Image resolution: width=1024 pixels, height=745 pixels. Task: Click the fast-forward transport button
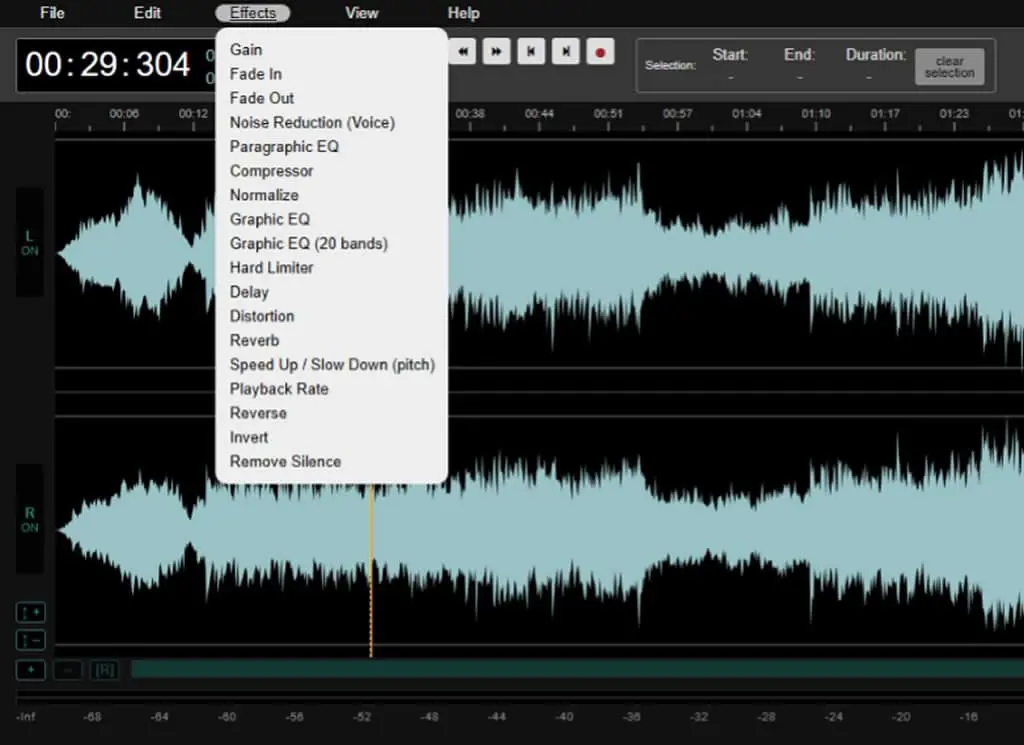click(496, 52)
